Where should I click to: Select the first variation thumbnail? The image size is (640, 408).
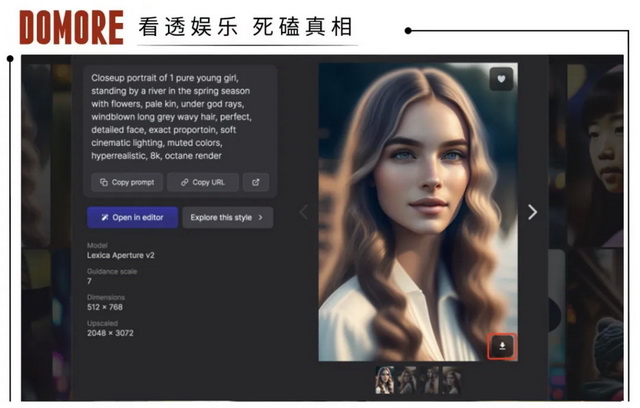(x=385, y=380)
